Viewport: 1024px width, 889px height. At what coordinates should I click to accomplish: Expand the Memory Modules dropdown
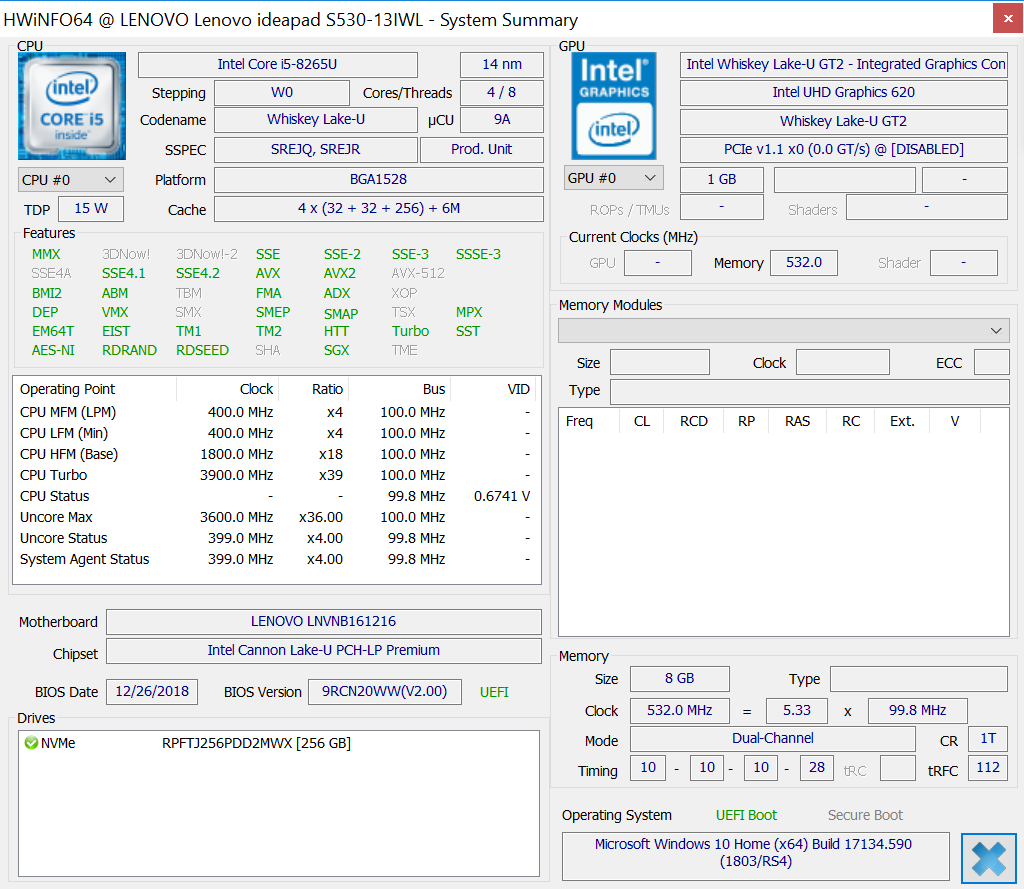pos(784,331)
